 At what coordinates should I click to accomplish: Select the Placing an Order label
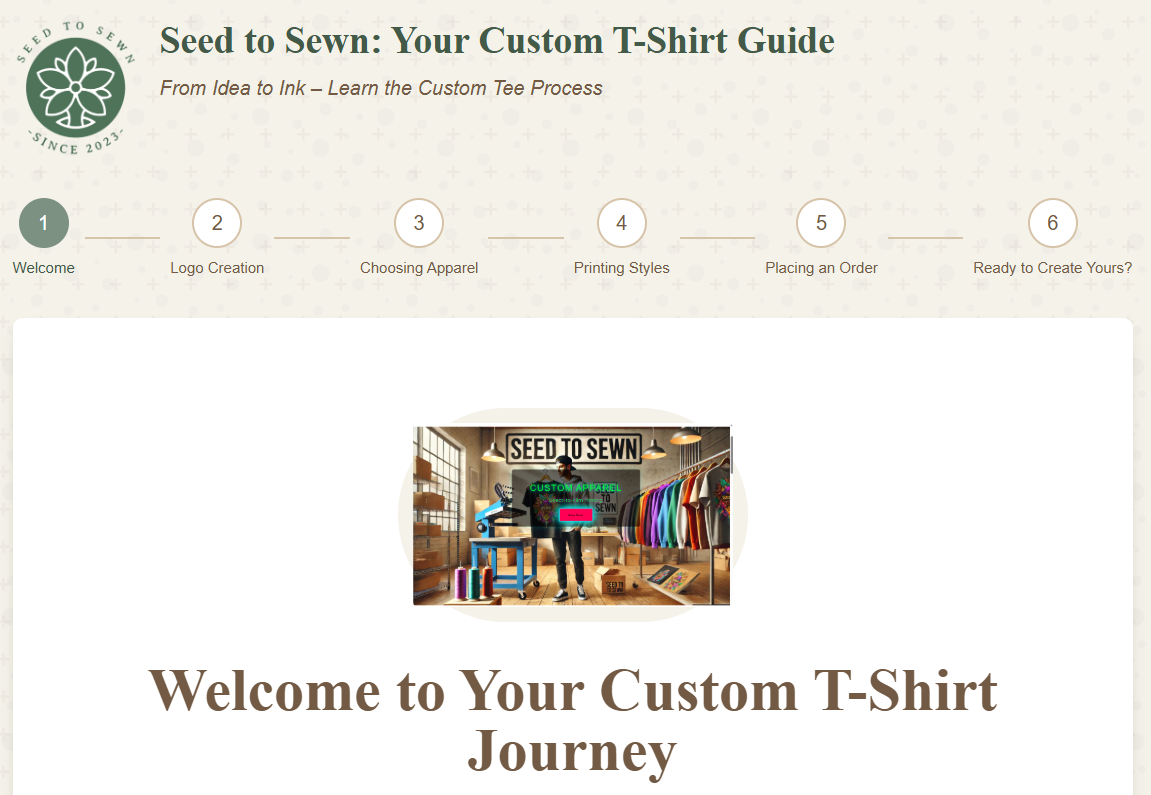pos(821,268)
